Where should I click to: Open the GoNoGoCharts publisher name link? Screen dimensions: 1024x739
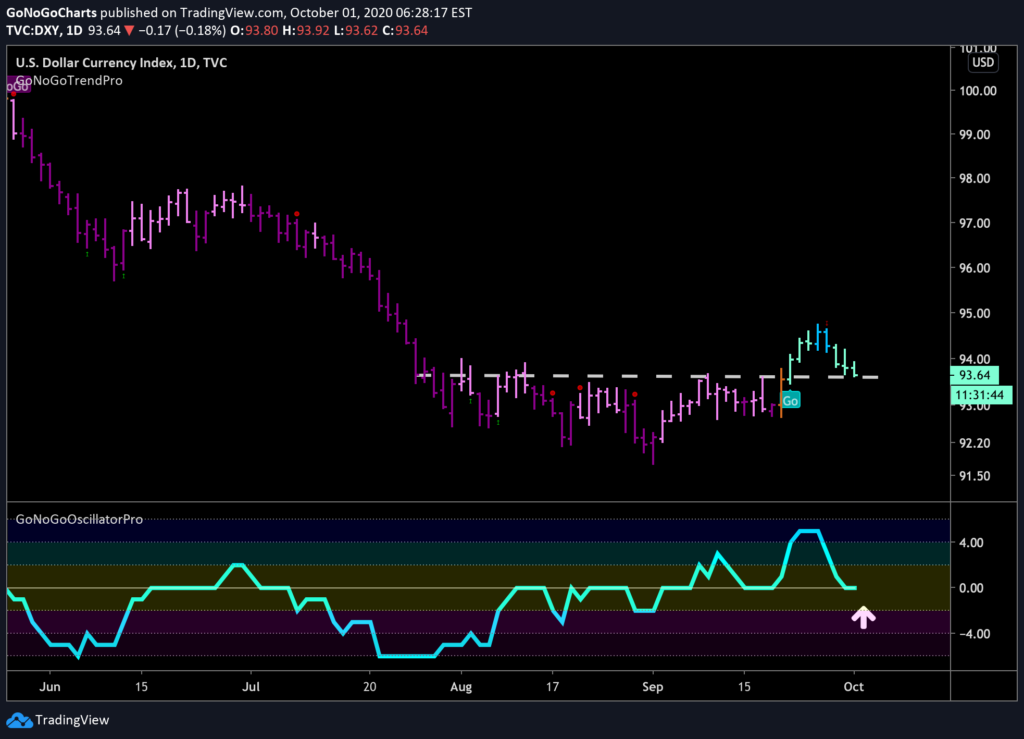coord(51,12)
